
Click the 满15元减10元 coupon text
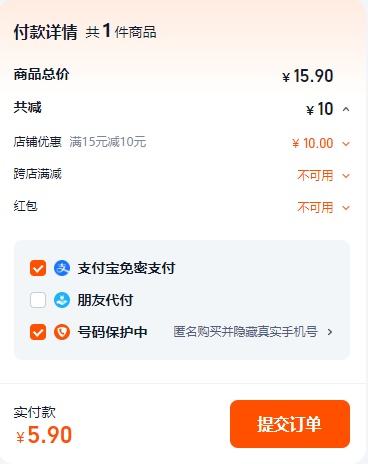click(x=108, y=142)
